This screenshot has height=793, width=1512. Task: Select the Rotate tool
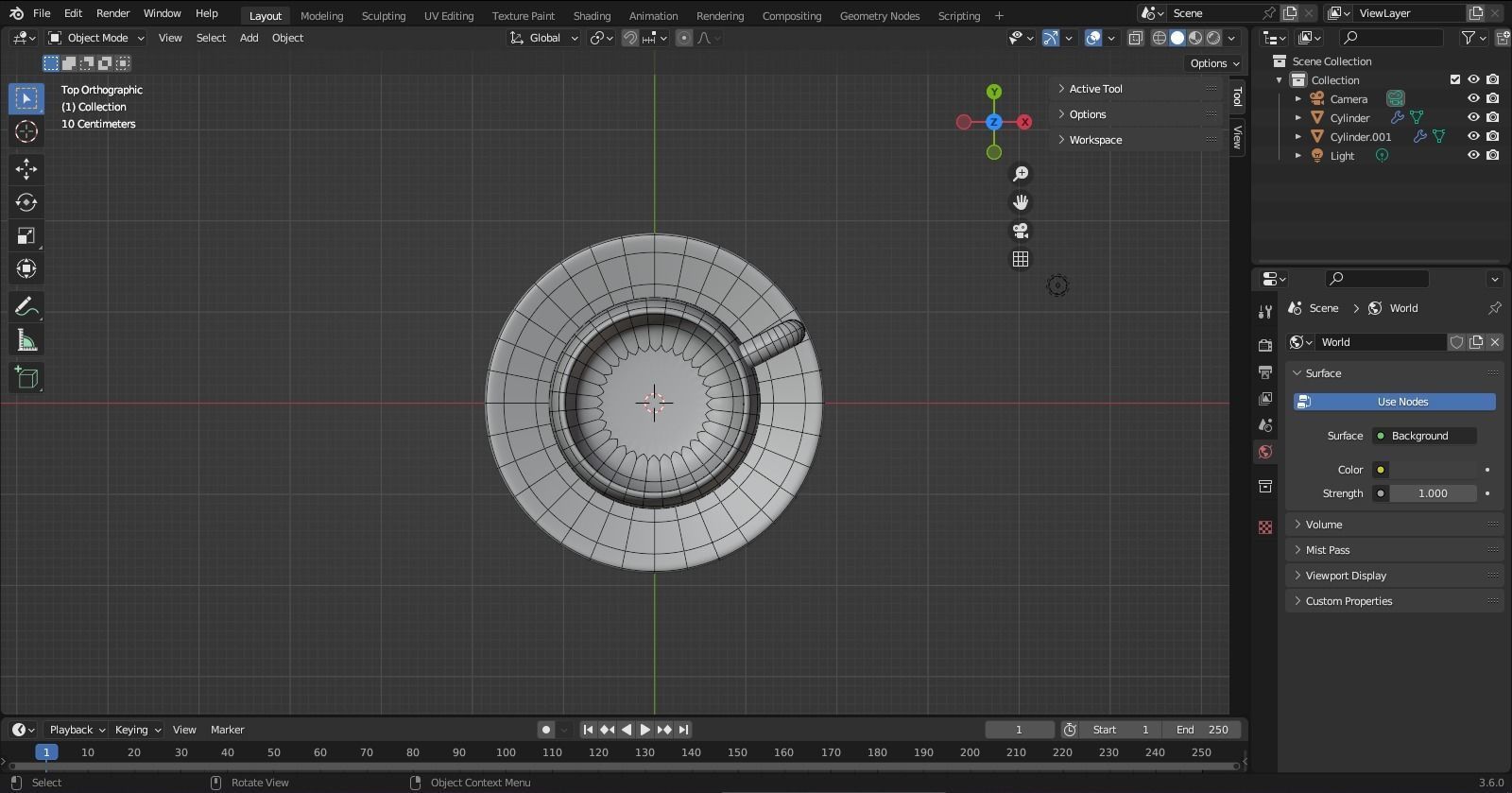(x=26, y=202)
